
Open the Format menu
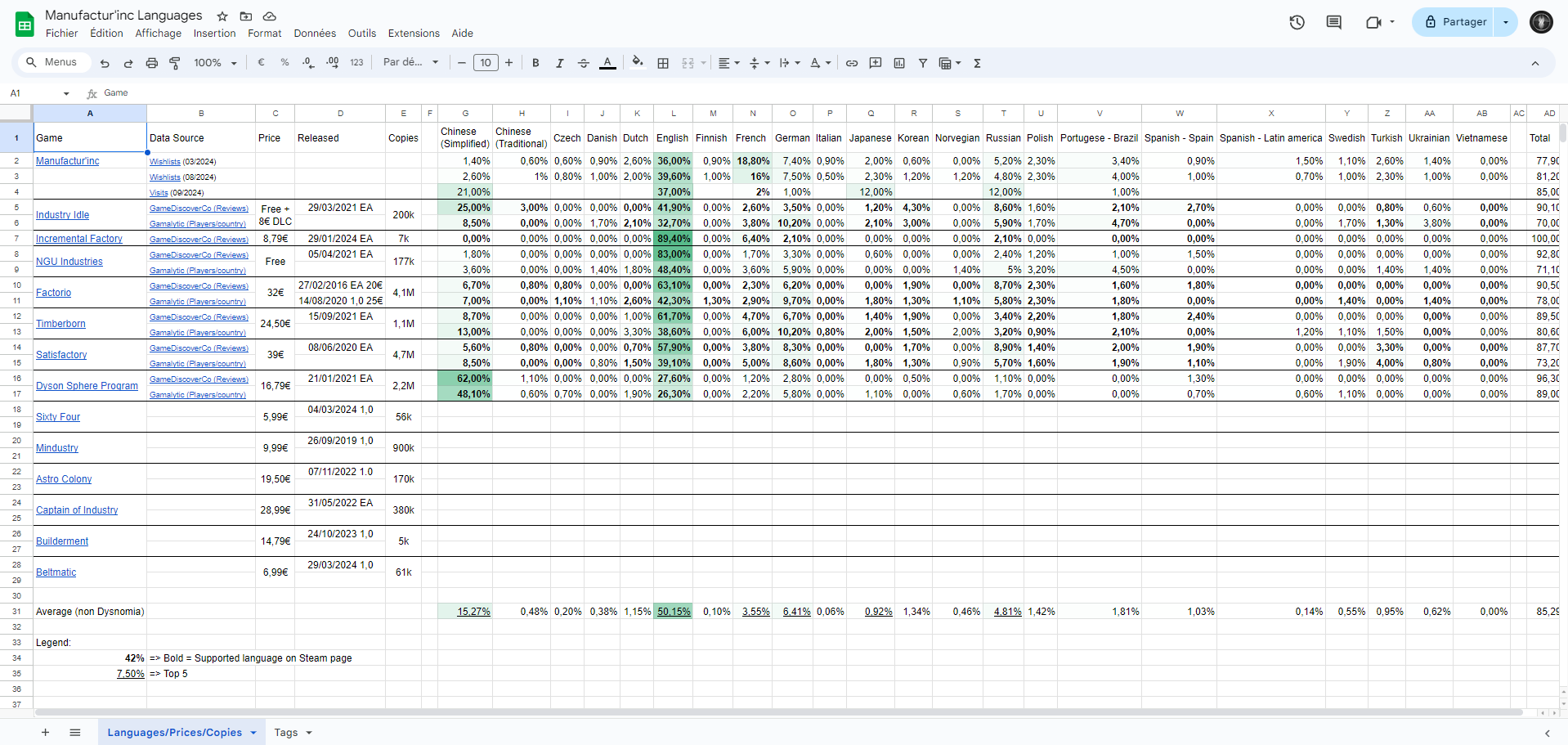pyautogui.click(x=264, y=34)
